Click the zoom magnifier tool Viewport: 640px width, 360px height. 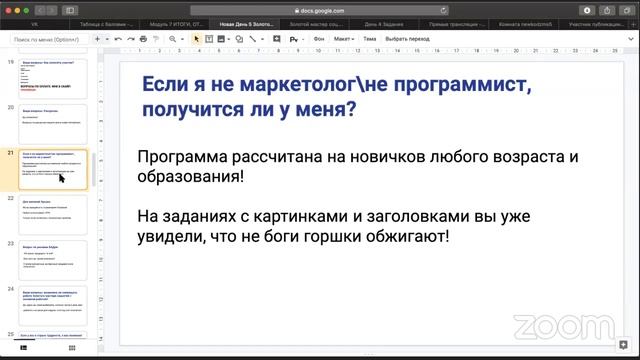(173, 39)
